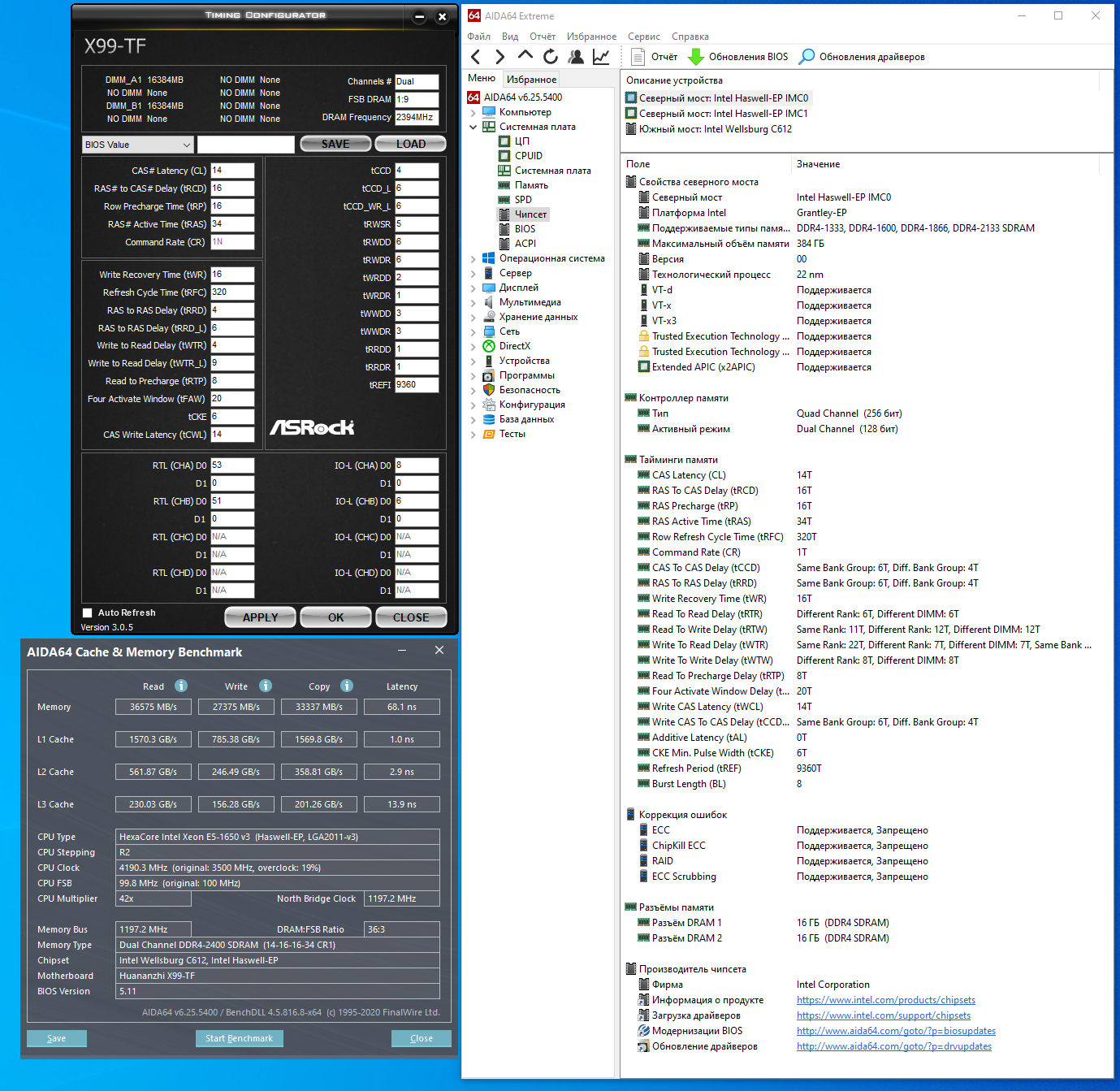
Task: Open the Вид menu
Action: coord(510,37)
